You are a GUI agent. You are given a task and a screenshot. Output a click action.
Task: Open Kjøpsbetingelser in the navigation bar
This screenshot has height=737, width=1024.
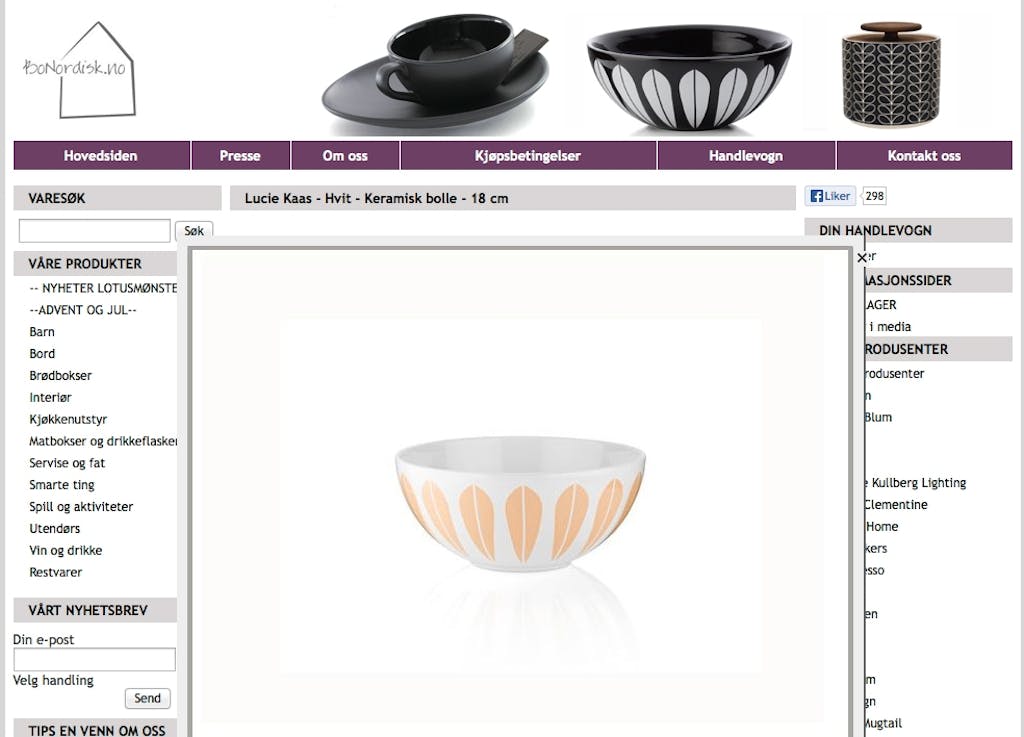pos(528,155)
